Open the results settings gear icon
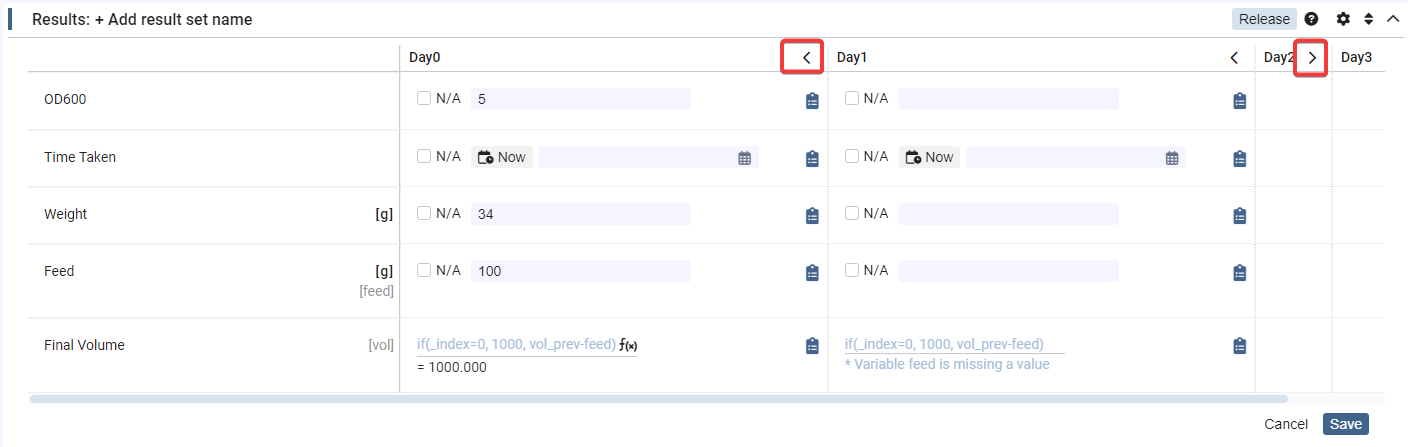Viewport: 1408px width, 447px height. click(1343, 19)
